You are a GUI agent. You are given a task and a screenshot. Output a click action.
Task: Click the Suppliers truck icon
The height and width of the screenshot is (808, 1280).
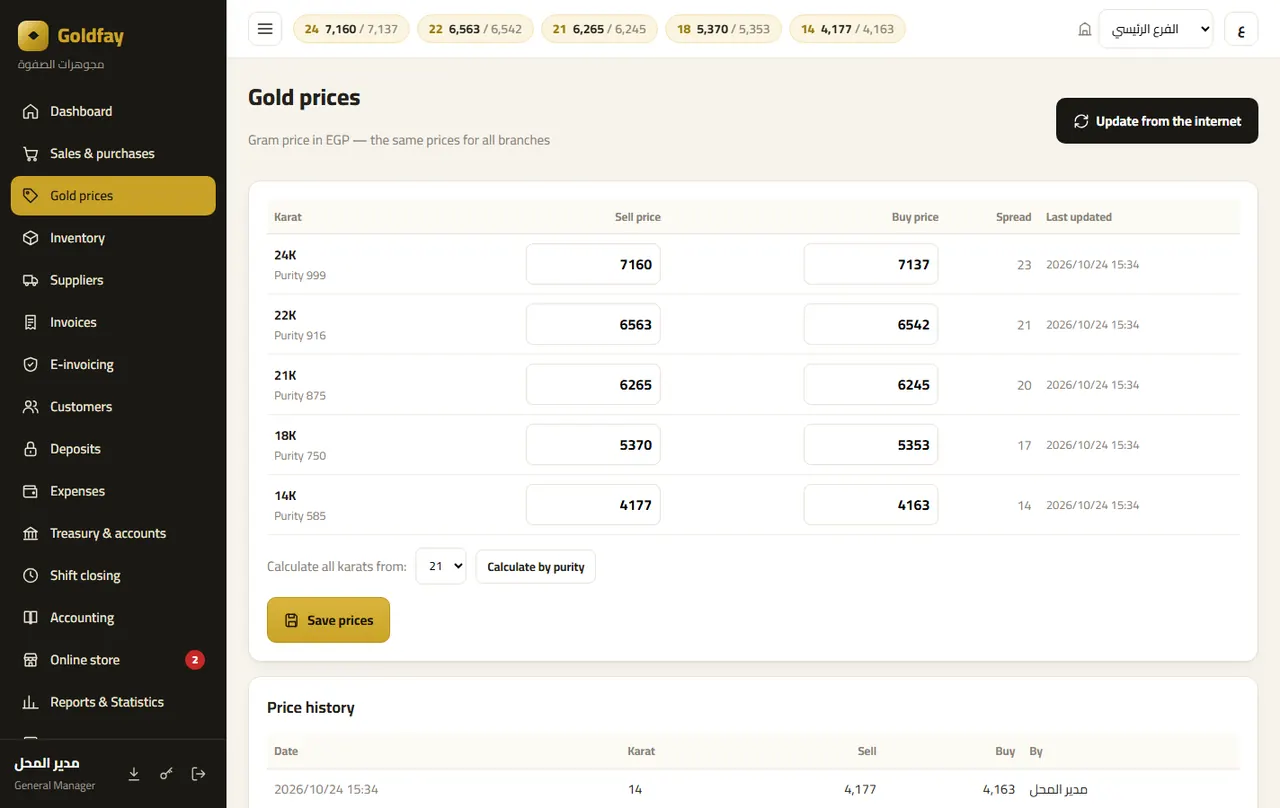point(31,280)
